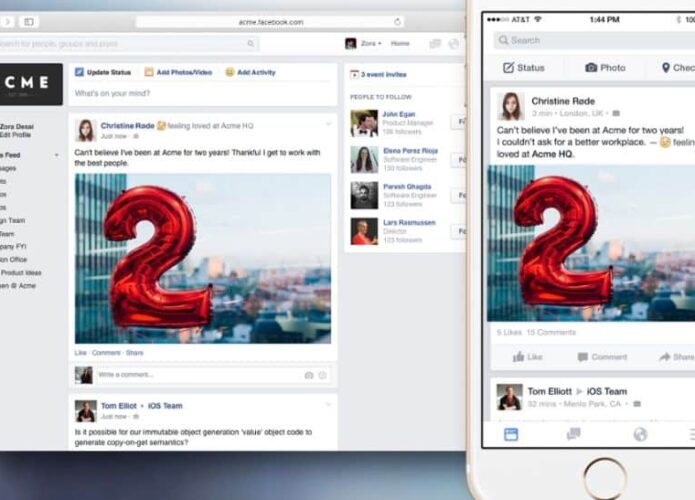The image size is (695, 500).
Task: Click Like link under desktop balloon post
Action: click(80, 353)
